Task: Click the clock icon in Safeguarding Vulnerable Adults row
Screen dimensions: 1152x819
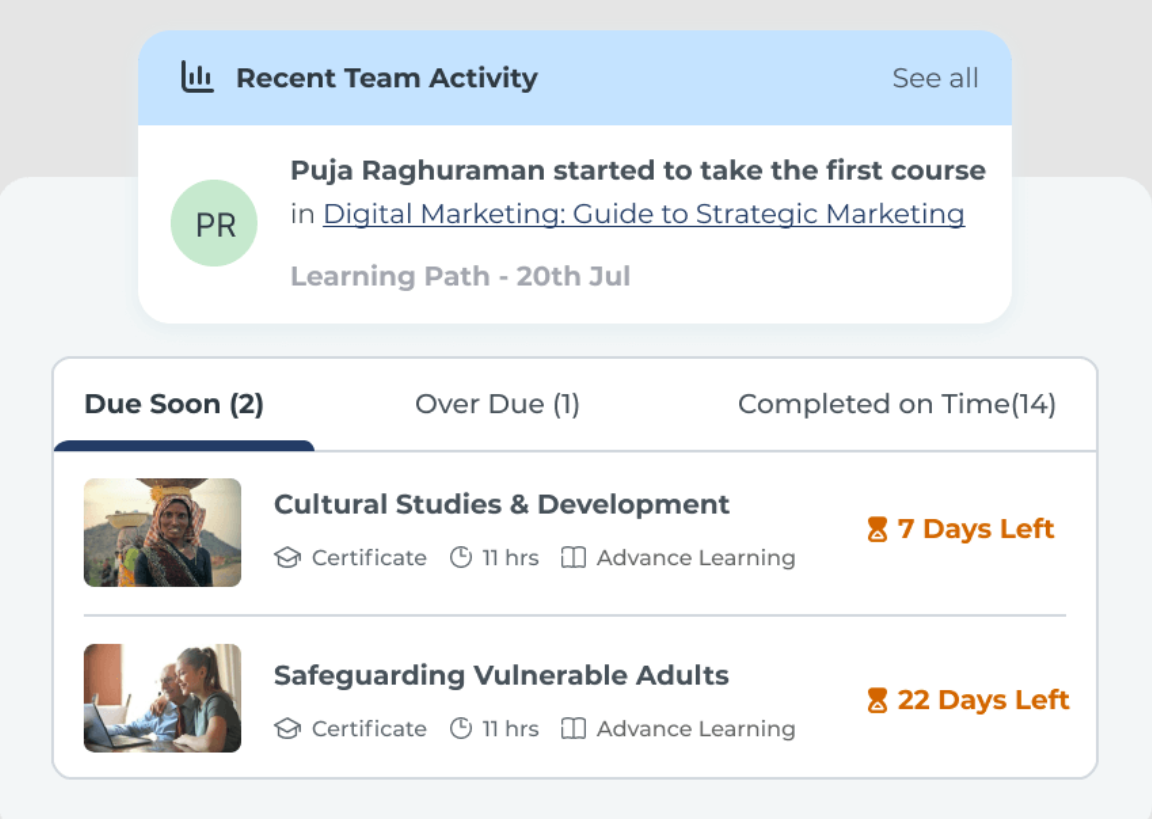Action: coord(461,729)
